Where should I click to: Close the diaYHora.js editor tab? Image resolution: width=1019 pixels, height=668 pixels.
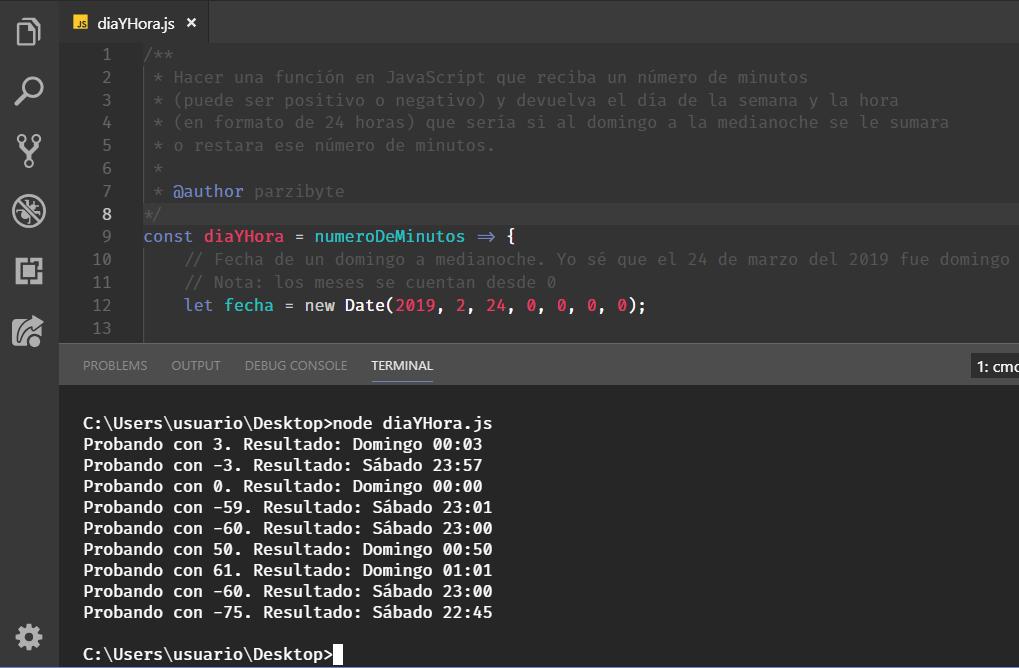click(192, 23)
